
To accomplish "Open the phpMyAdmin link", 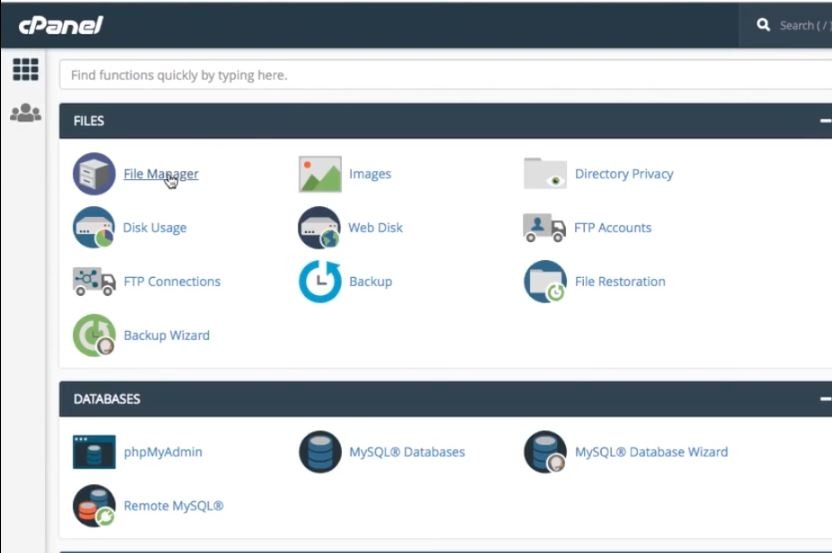I will [x=163, y=452].
